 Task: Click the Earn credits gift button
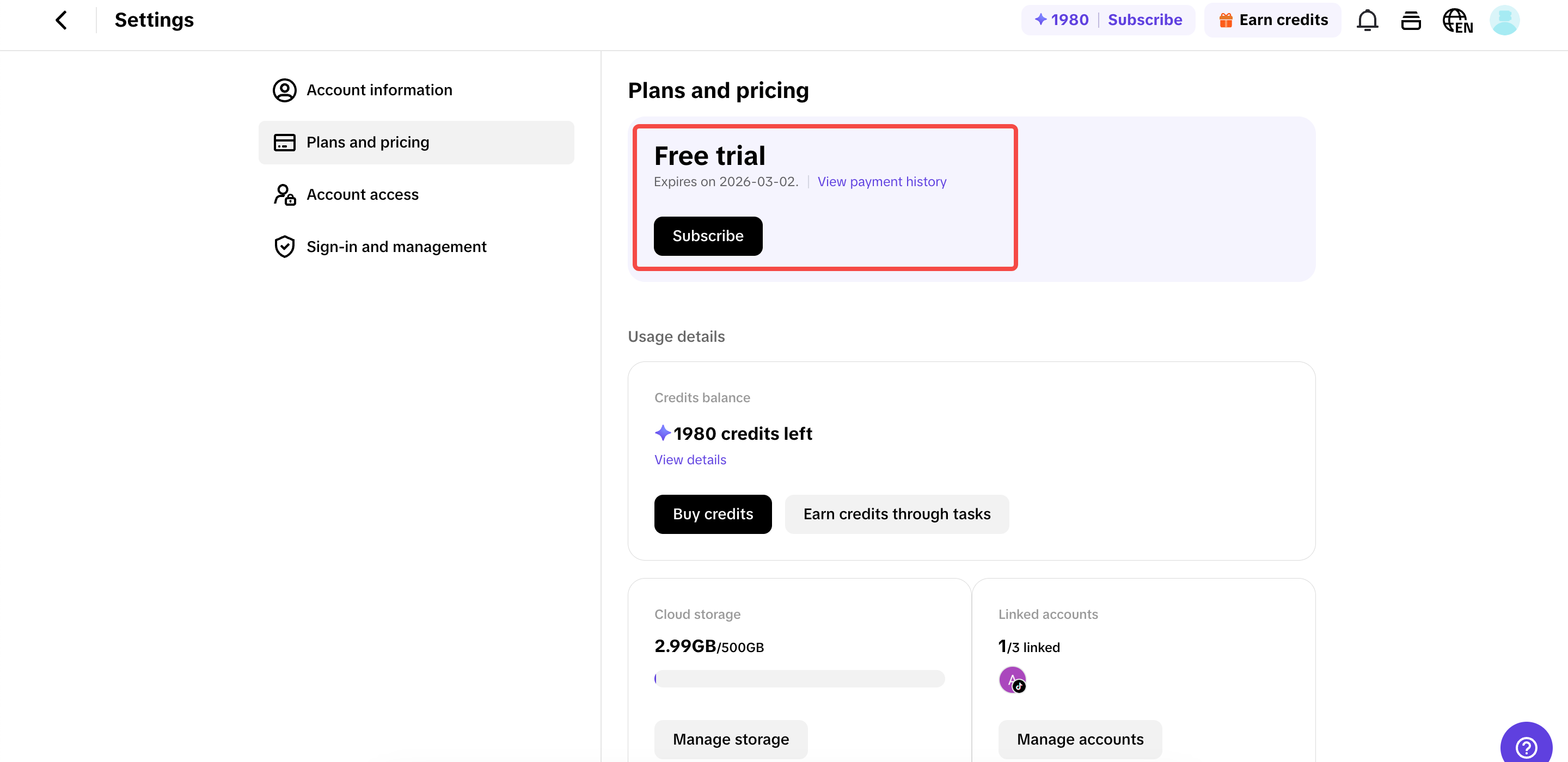(x=1272, y=20)
